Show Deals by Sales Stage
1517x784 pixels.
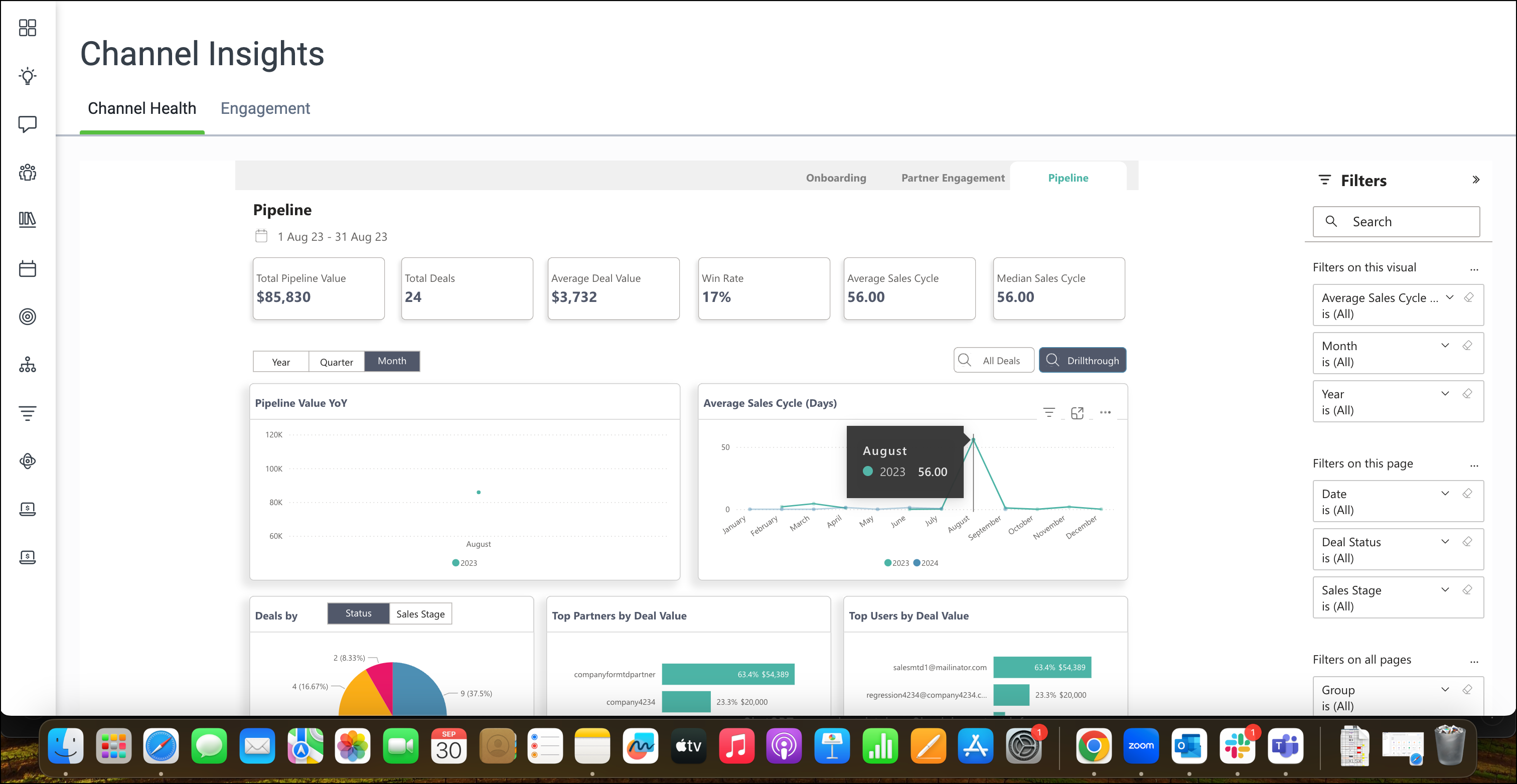click(x=420, y=614)
